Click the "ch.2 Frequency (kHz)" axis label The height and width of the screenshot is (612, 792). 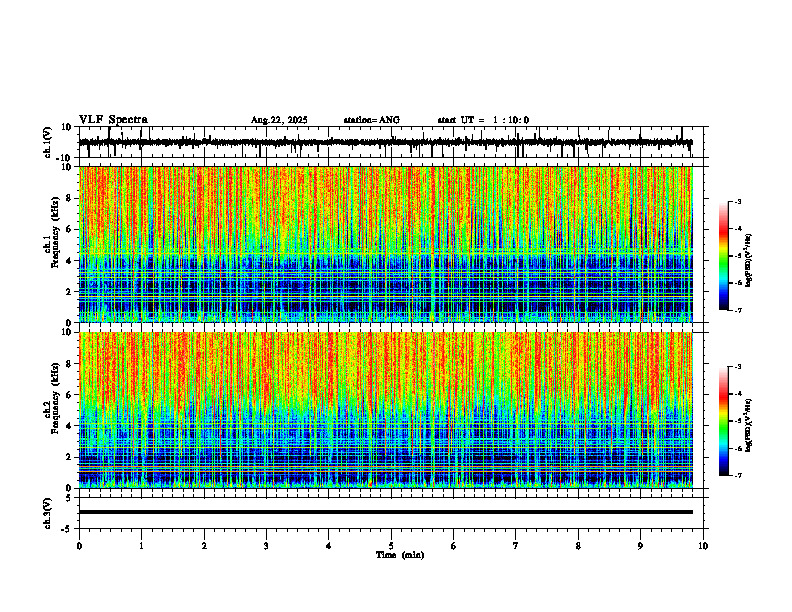click(x=53, y=398)
